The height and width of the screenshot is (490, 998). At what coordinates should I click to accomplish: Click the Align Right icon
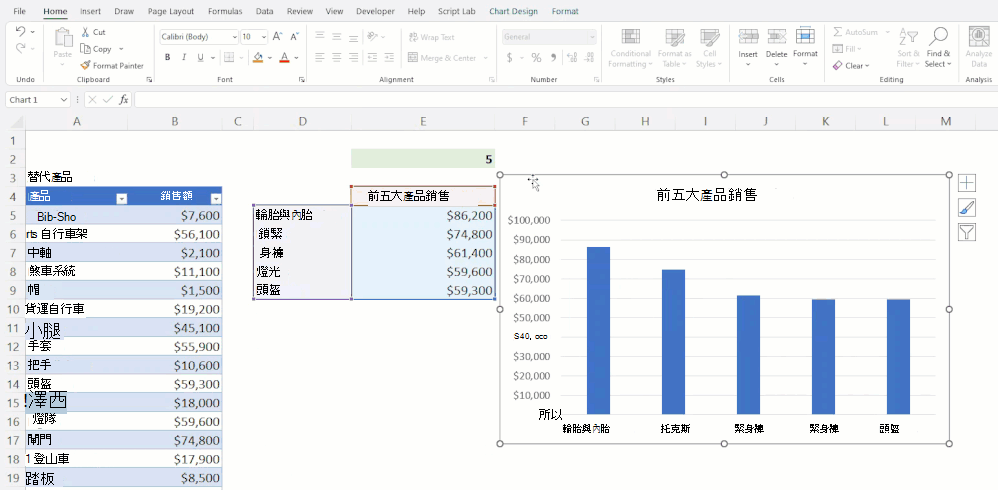(353, 58)
